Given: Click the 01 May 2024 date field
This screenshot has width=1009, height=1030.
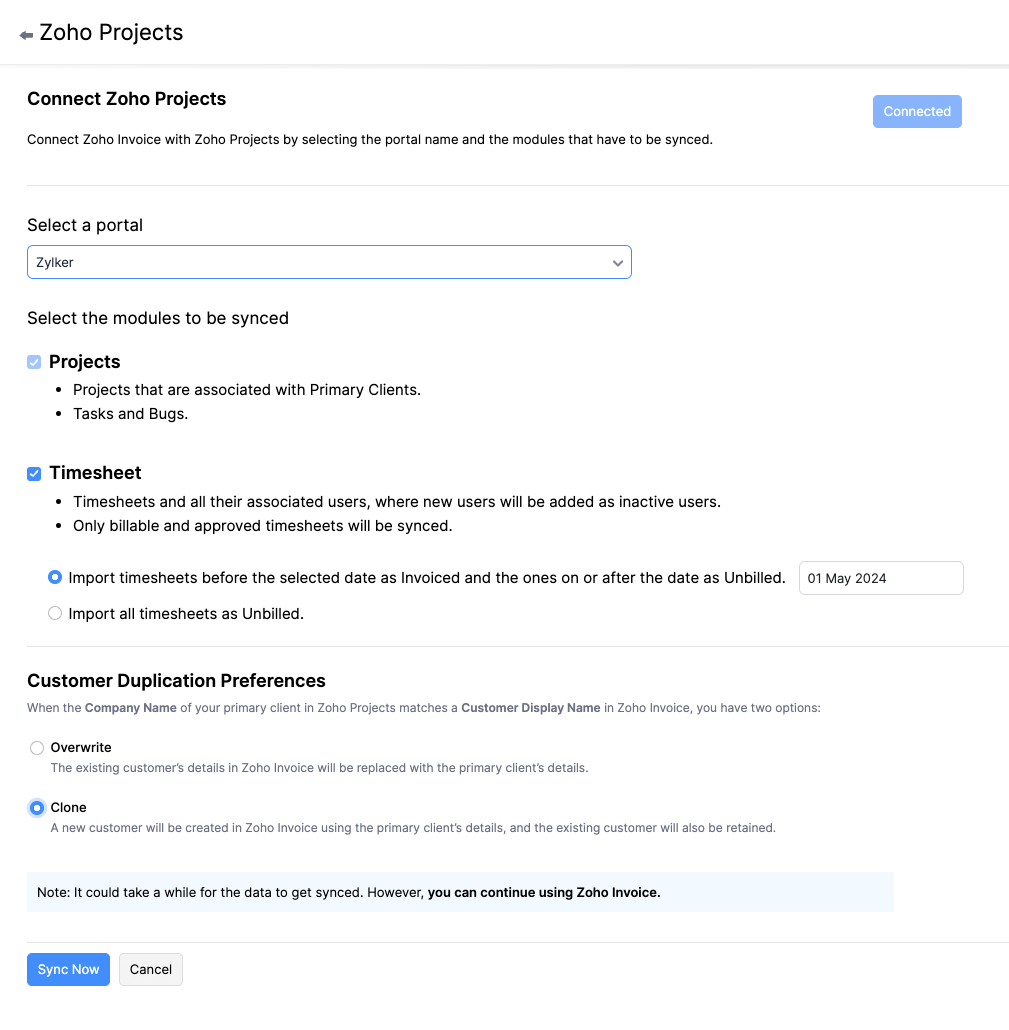Looking at the screenshot, I should click(x=880, y=578).
